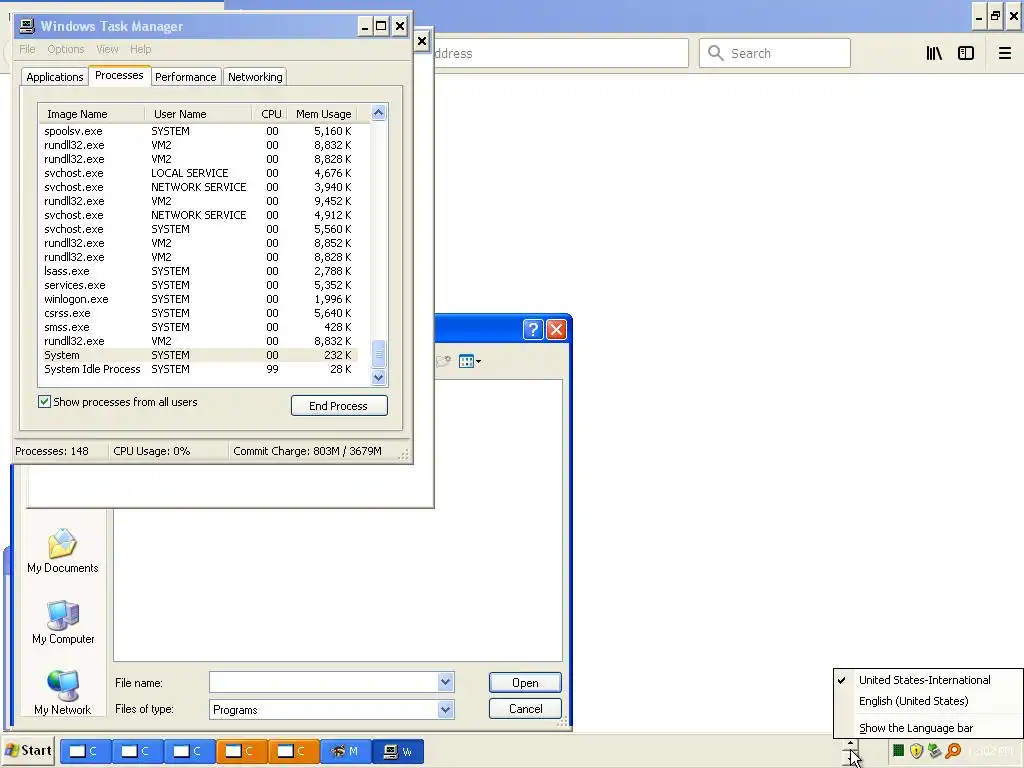Click orange magnifier tray icon

[x=953, y=751]
